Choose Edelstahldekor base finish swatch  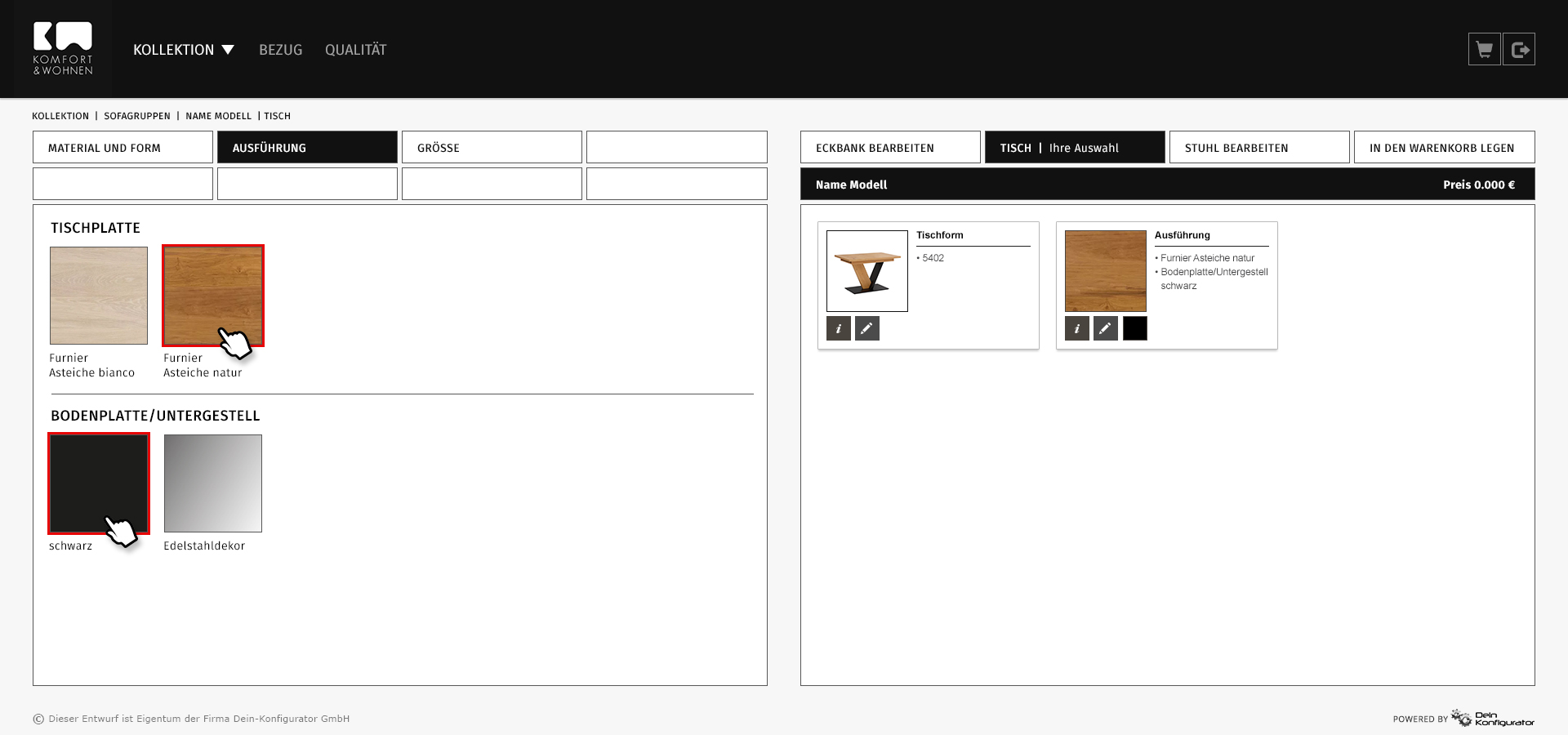coord(213,483)
